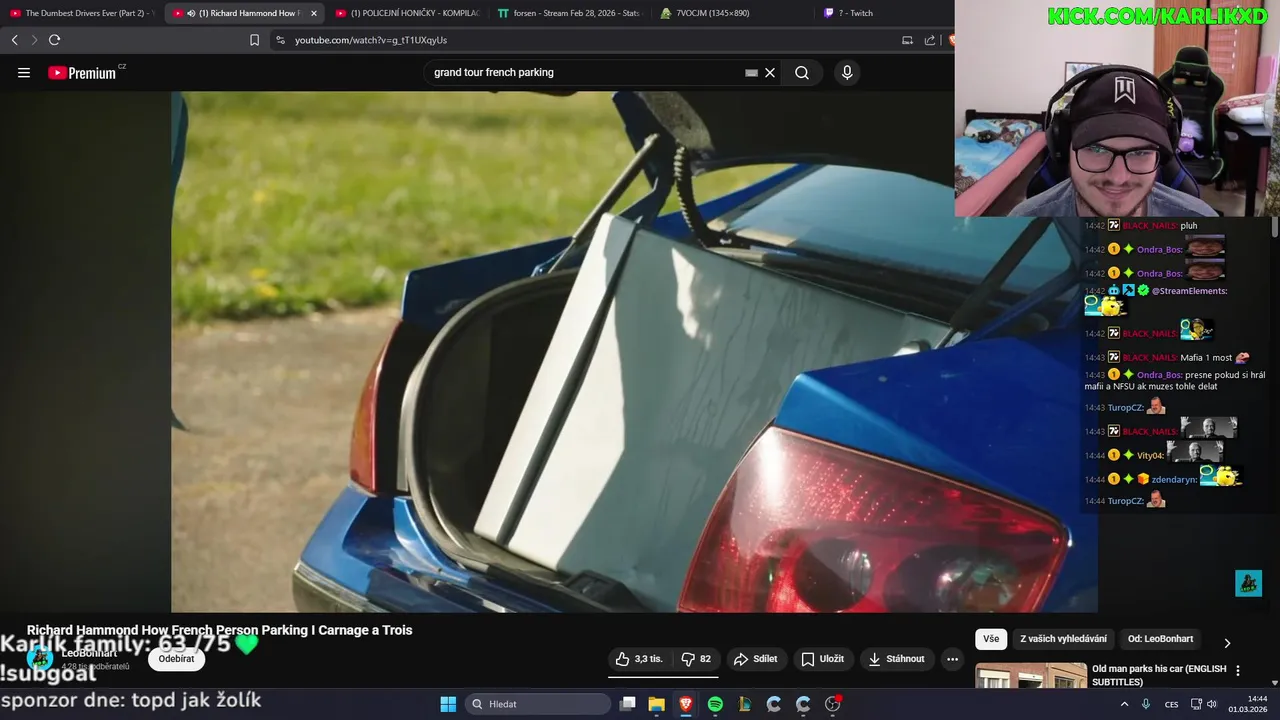Mute the Richard Hammond tab via speaker icon
Image resolution: width=1280 pixels, height=720 pixels.
coord(191,13)
